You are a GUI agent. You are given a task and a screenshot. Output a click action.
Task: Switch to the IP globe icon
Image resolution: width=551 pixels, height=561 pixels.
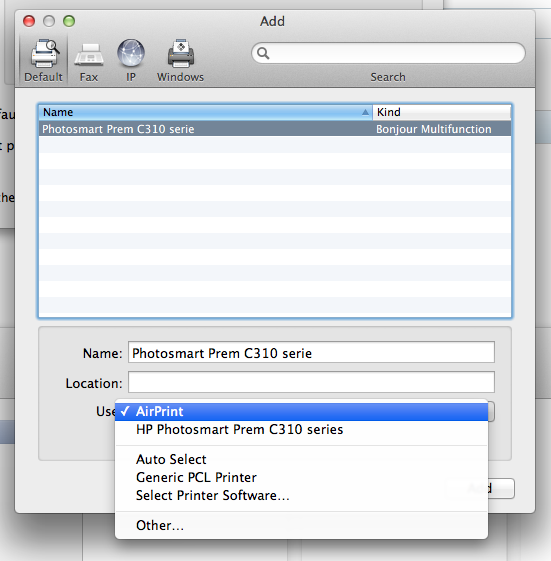click(131, 53)
